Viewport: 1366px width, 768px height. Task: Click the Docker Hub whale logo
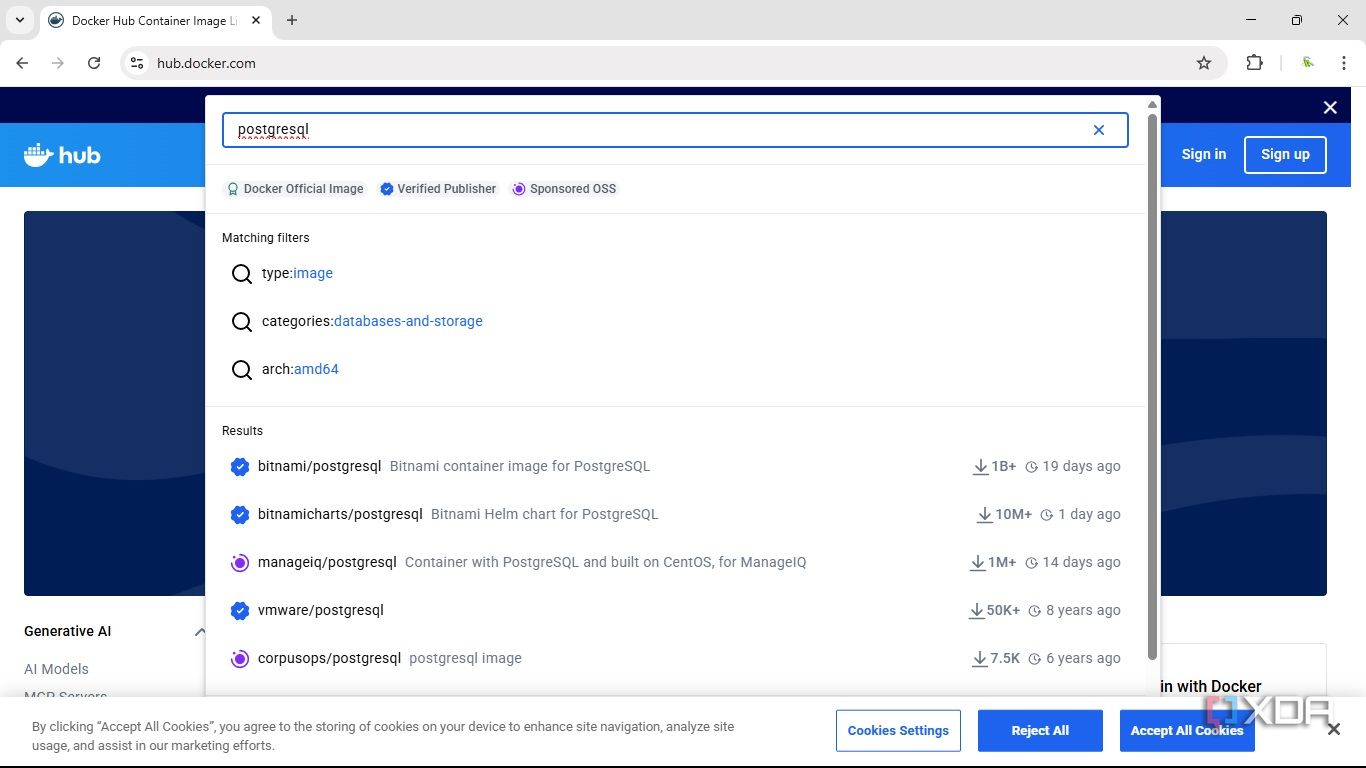click(x=62, y=155)
